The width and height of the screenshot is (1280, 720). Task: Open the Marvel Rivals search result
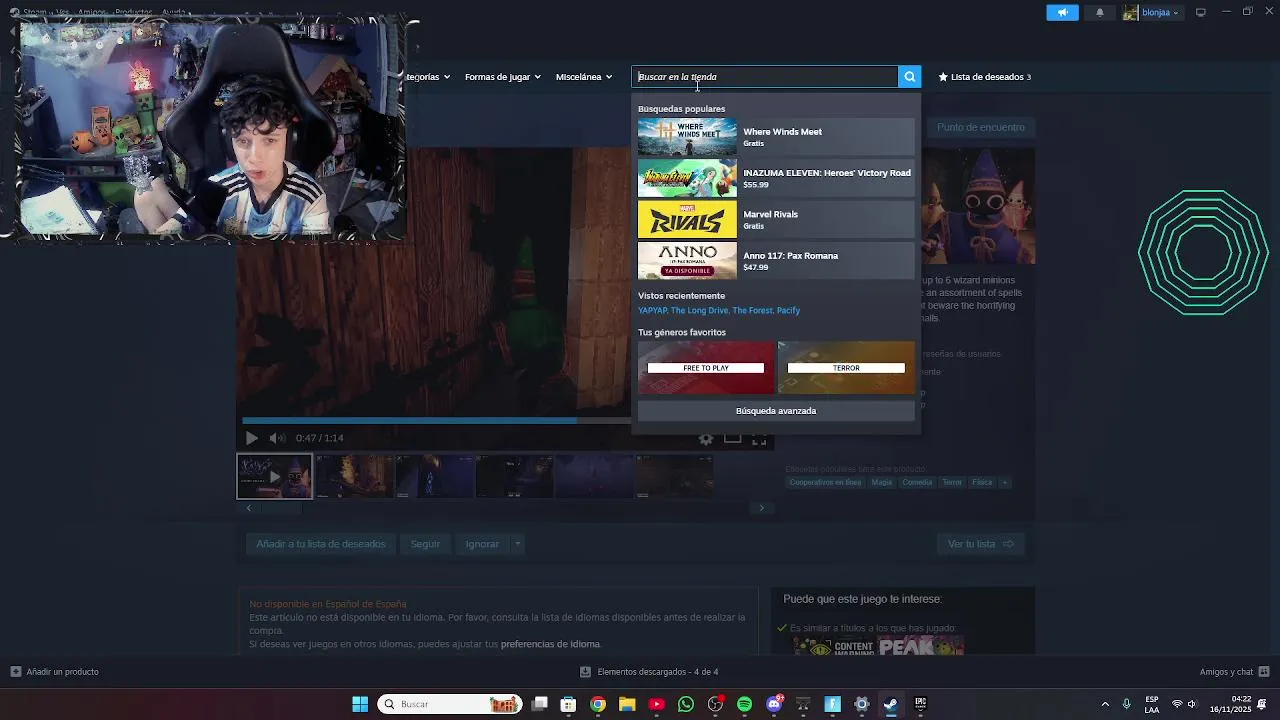(x=776, y=220)
